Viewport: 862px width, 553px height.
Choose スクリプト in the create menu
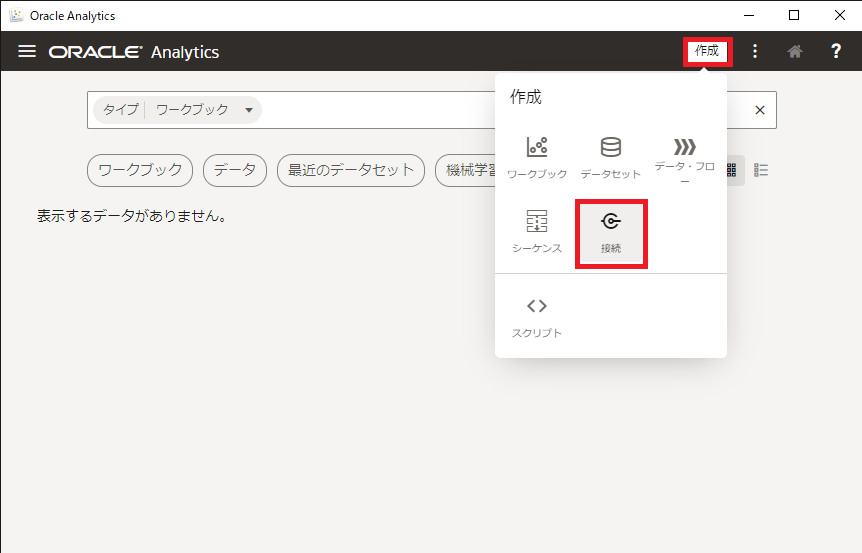(537, 317)
